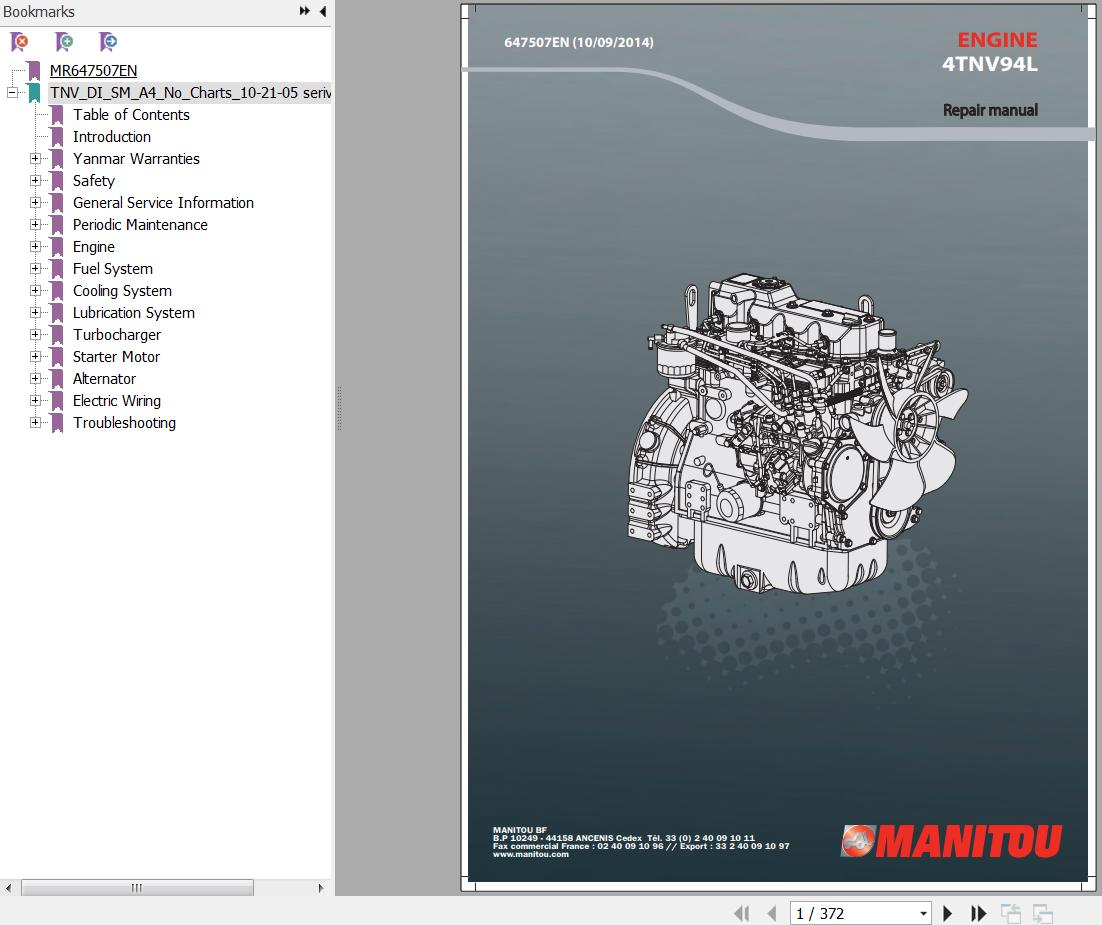The width and height of the screenshot is (1102, 925).
Task: Open the Introduction bookmark
Action: (x=112, y=137)
